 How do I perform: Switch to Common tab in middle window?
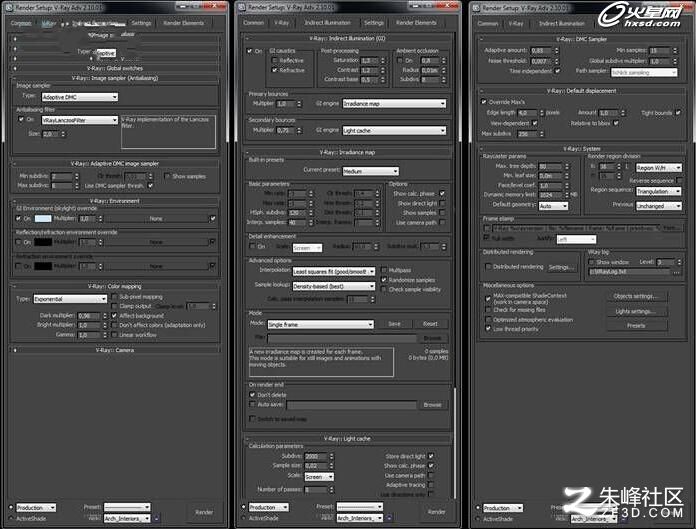coord(253,23)
